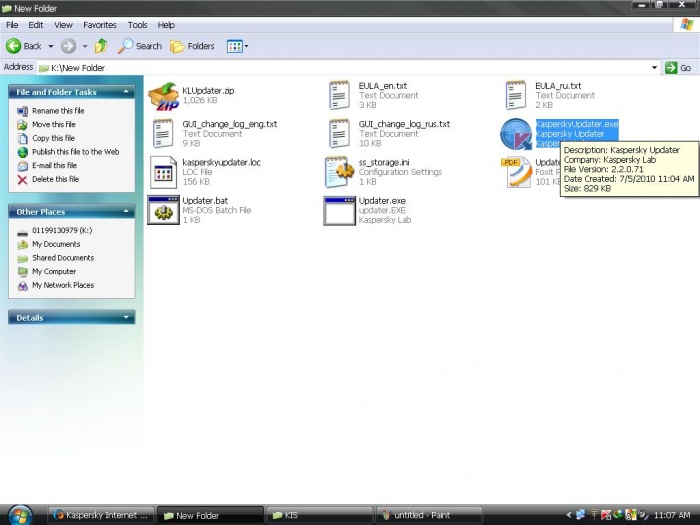Click Copy this file

[x=54, y=138]
